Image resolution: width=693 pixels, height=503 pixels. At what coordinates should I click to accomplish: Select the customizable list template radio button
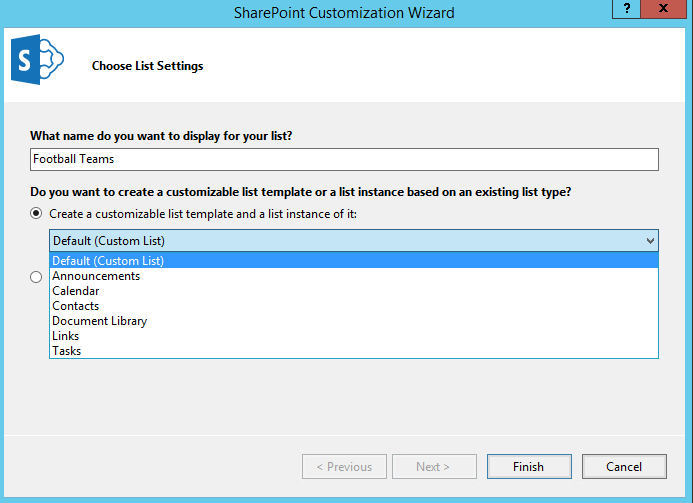[x=36, y=213]
